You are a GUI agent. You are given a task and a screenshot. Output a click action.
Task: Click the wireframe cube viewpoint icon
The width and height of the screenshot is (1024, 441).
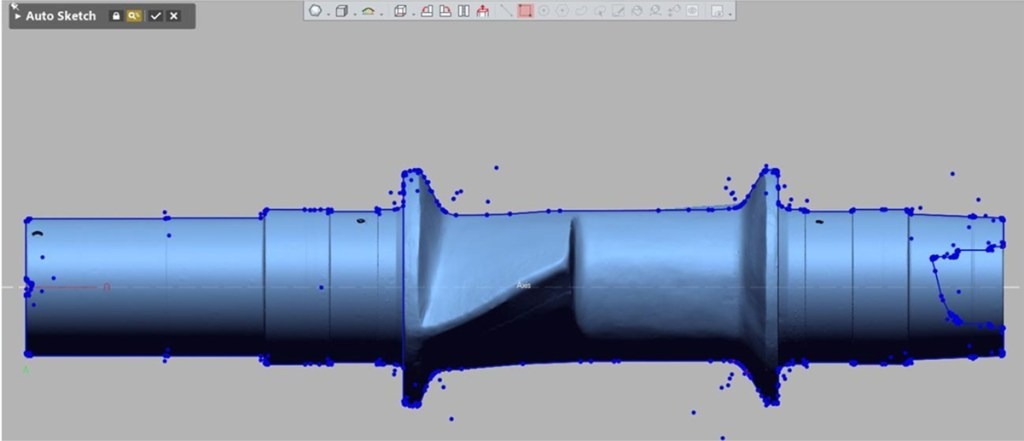401,12
